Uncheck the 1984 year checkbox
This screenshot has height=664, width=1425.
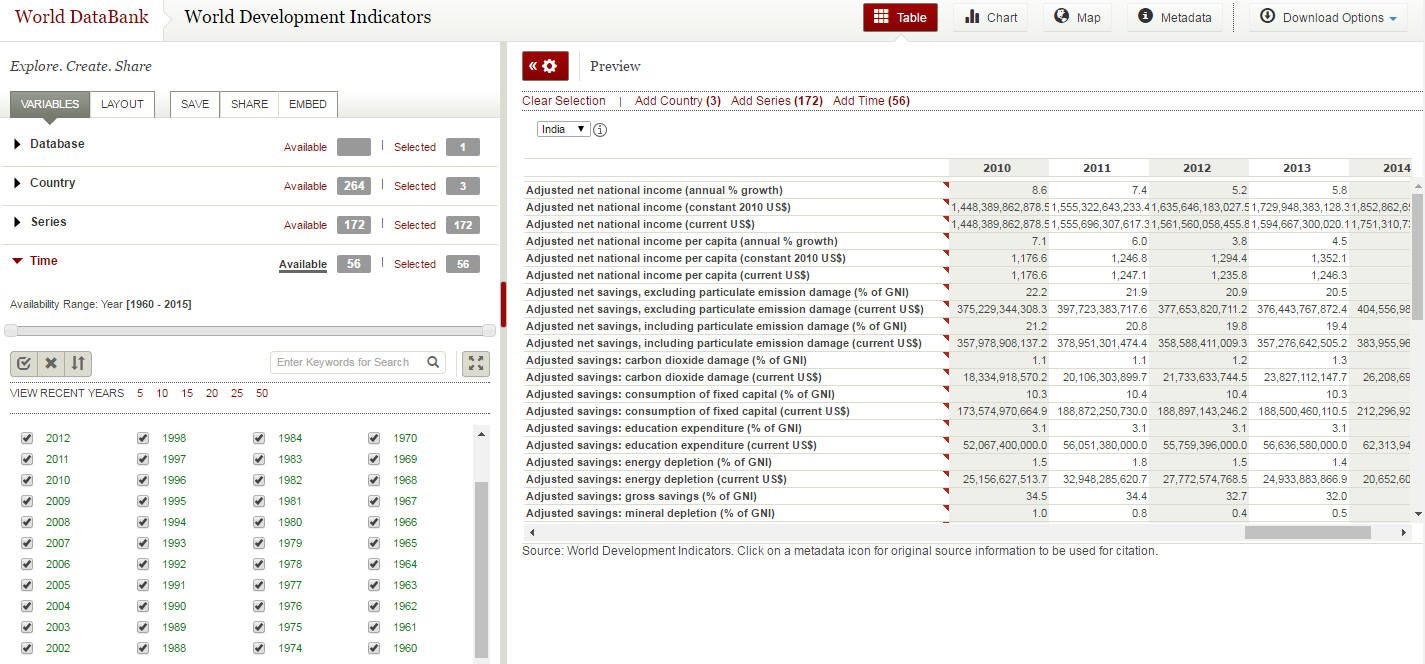259,438
